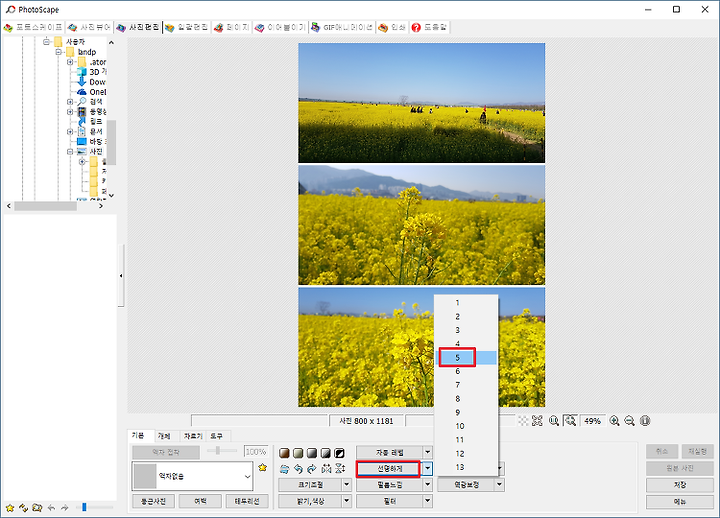Click the 역광보정 backlight correction button

(x=466, y=485)
